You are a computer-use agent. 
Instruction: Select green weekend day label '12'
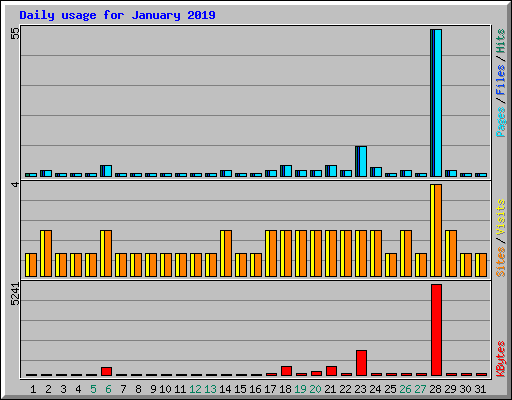click(x=195, y=389)
